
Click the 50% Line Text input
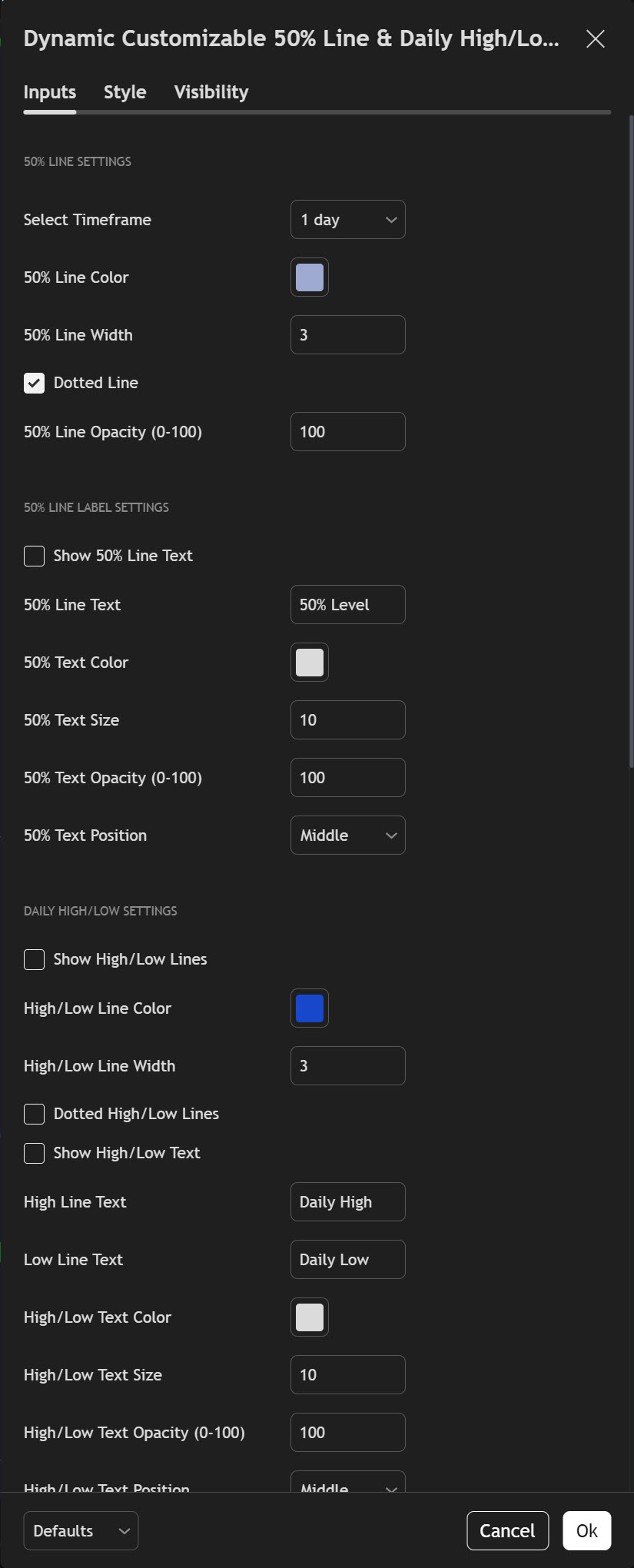pyautogui.click(x=347, y=605)
